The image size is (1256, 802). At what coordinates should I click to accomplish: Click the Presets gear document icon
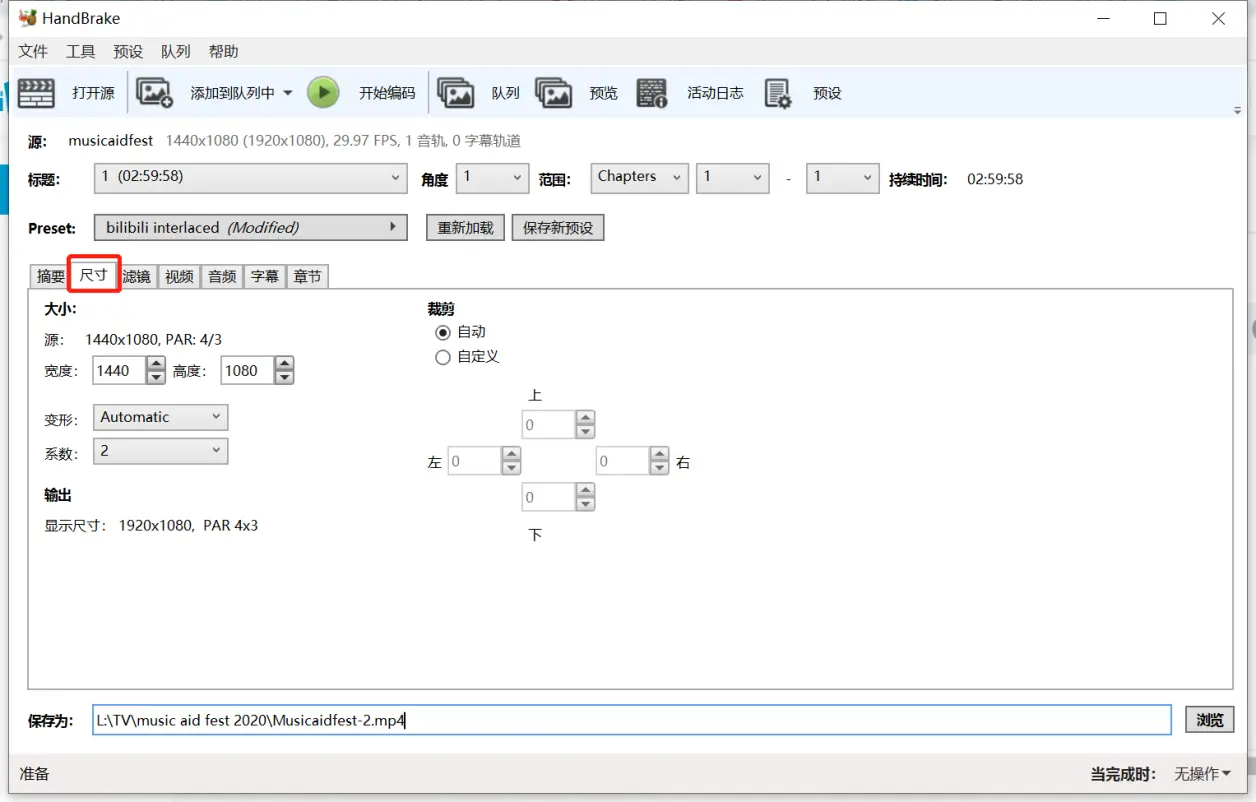[x=778, y=93]
